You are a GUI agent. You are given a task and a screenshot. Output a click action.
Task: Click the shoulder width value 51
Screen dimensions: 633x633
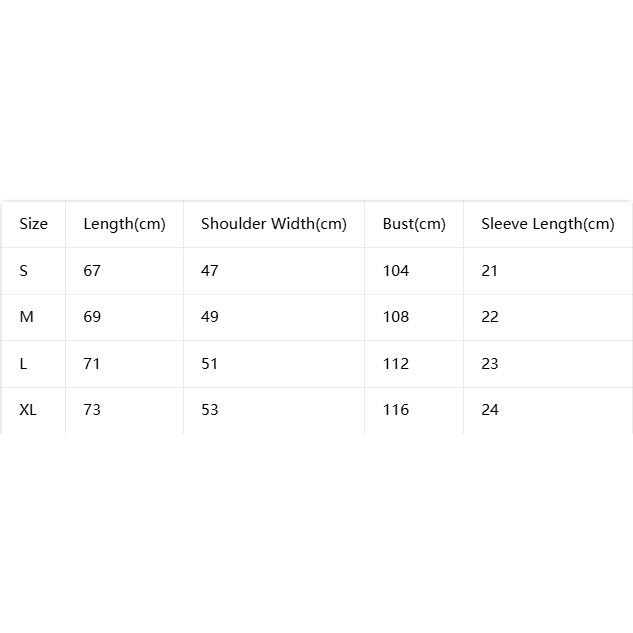click(x=210, y=364)
